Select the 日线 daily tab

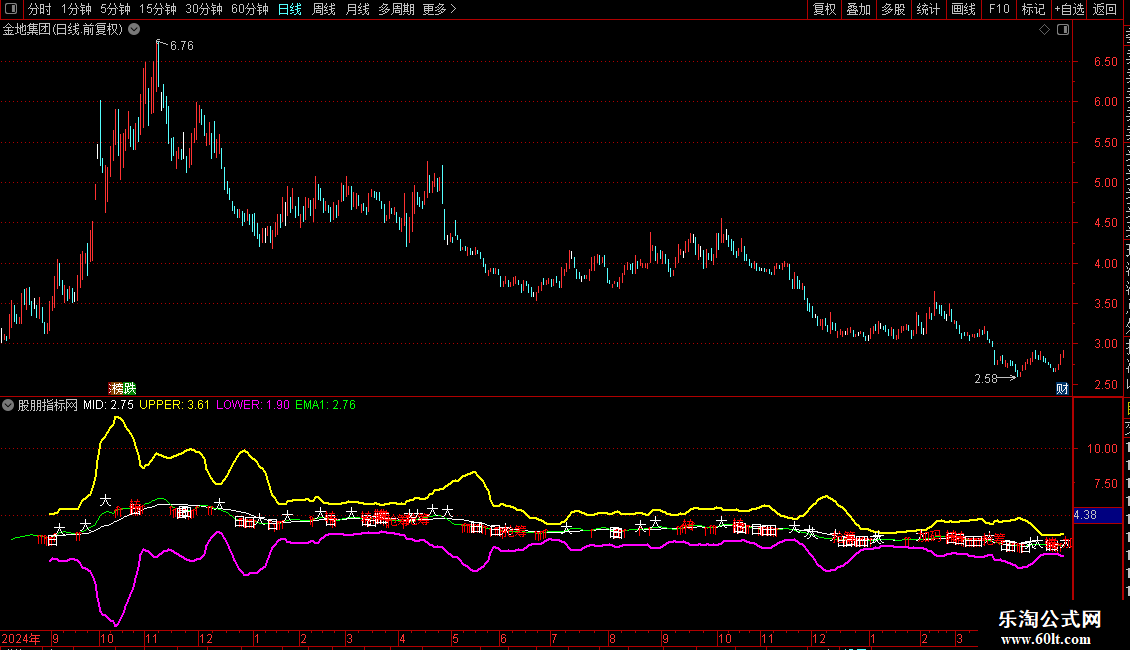pos(290,9)
